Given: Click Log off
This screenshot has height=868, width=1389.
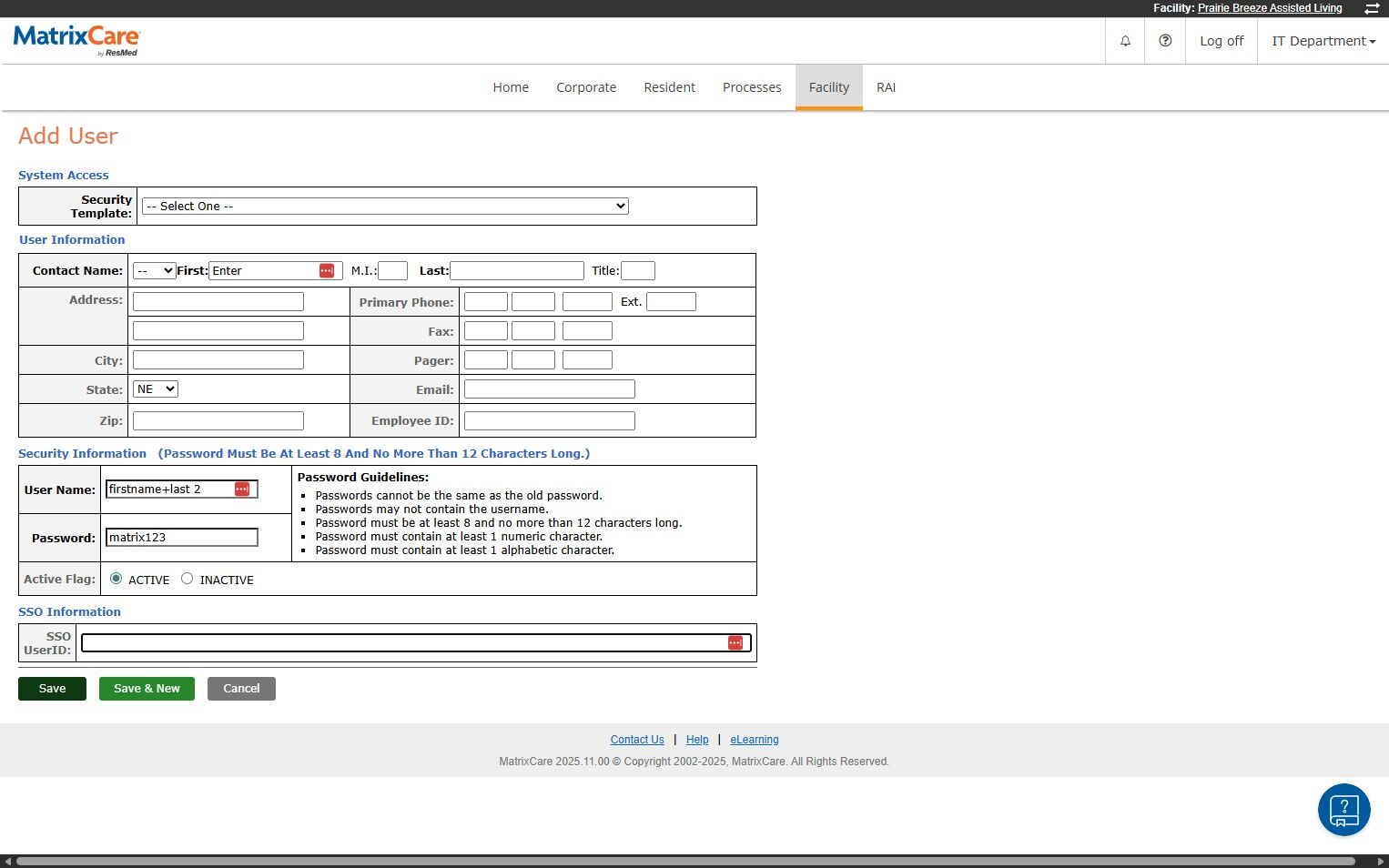Looking at the screenshot, I should click(1222, 41).
